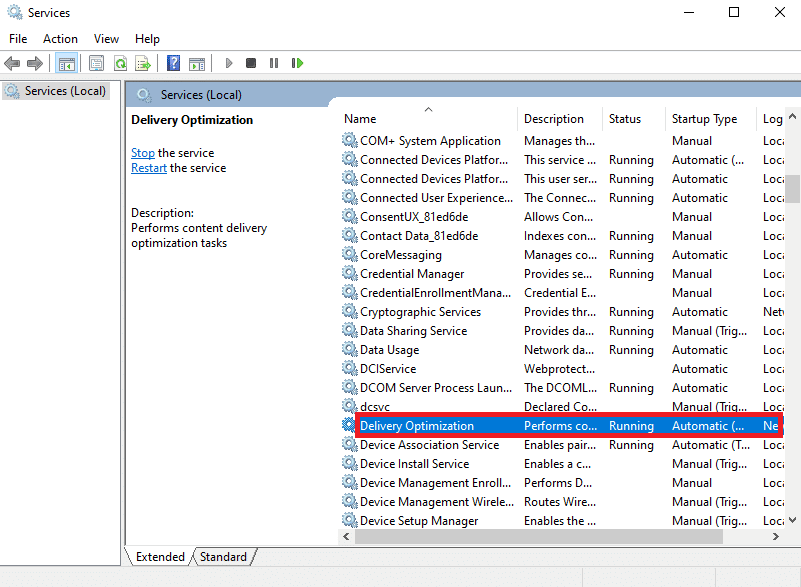The image size is (801, 587).
Task: Open the Properties toolbar icon
Action: click(96, 63)
